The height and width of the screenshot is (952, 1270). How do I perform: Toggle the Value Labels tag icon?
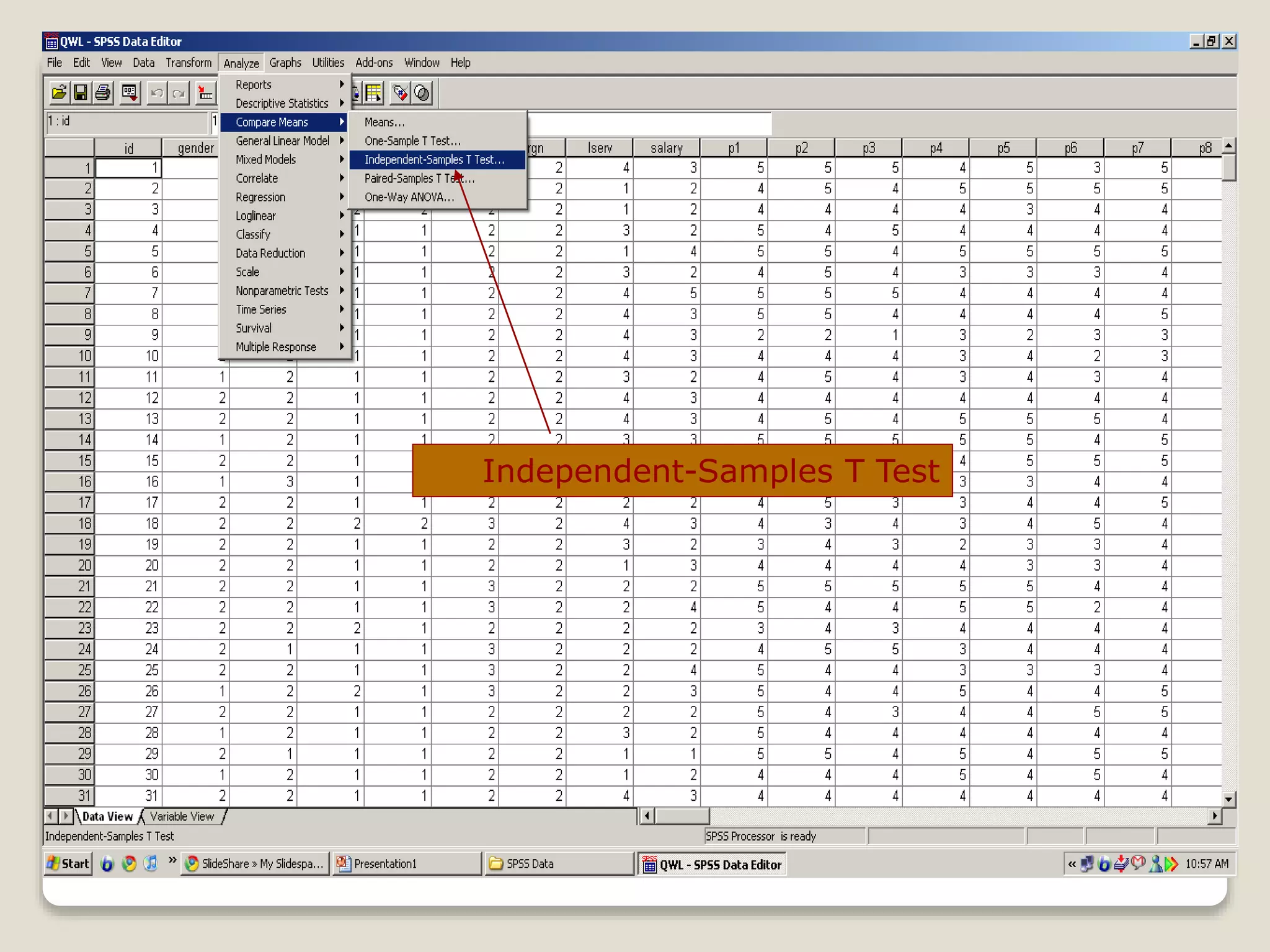[x=401, y=93]
